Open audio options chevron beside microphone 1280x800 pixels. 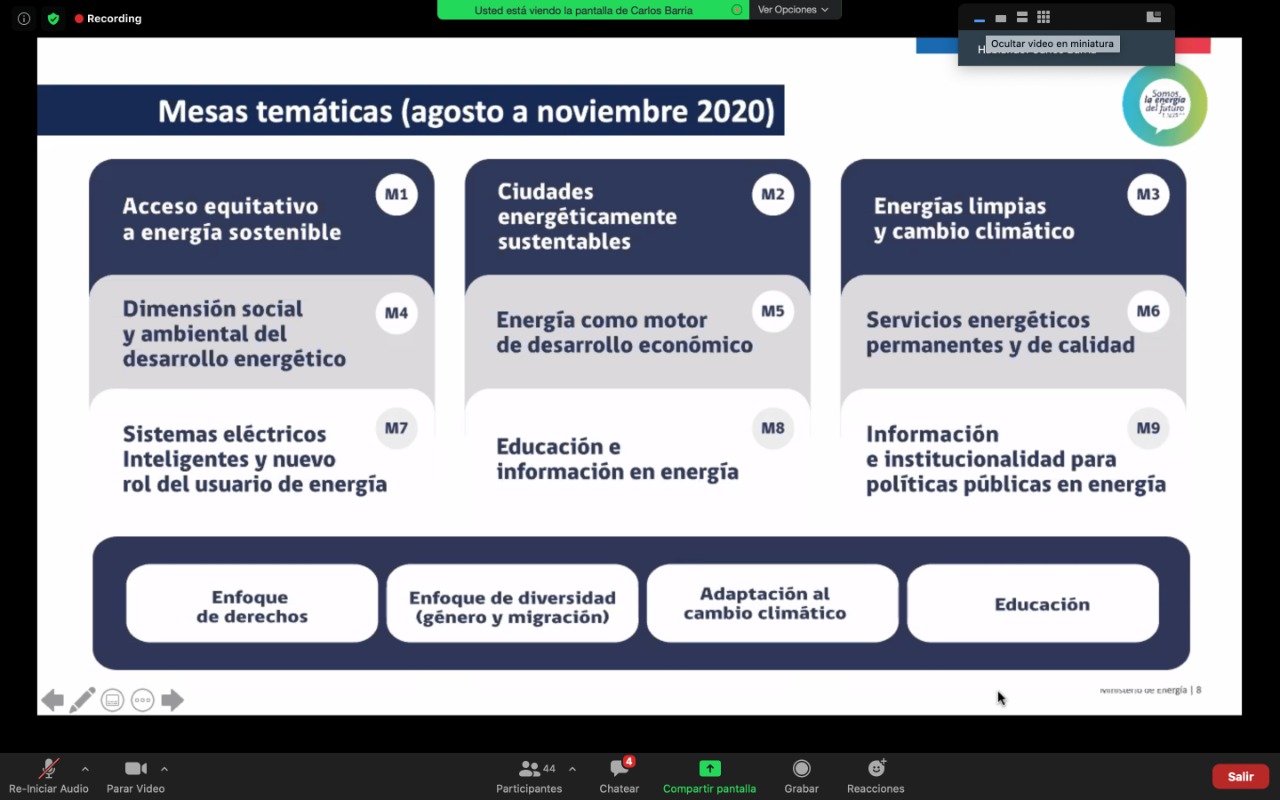click(85, 769)
